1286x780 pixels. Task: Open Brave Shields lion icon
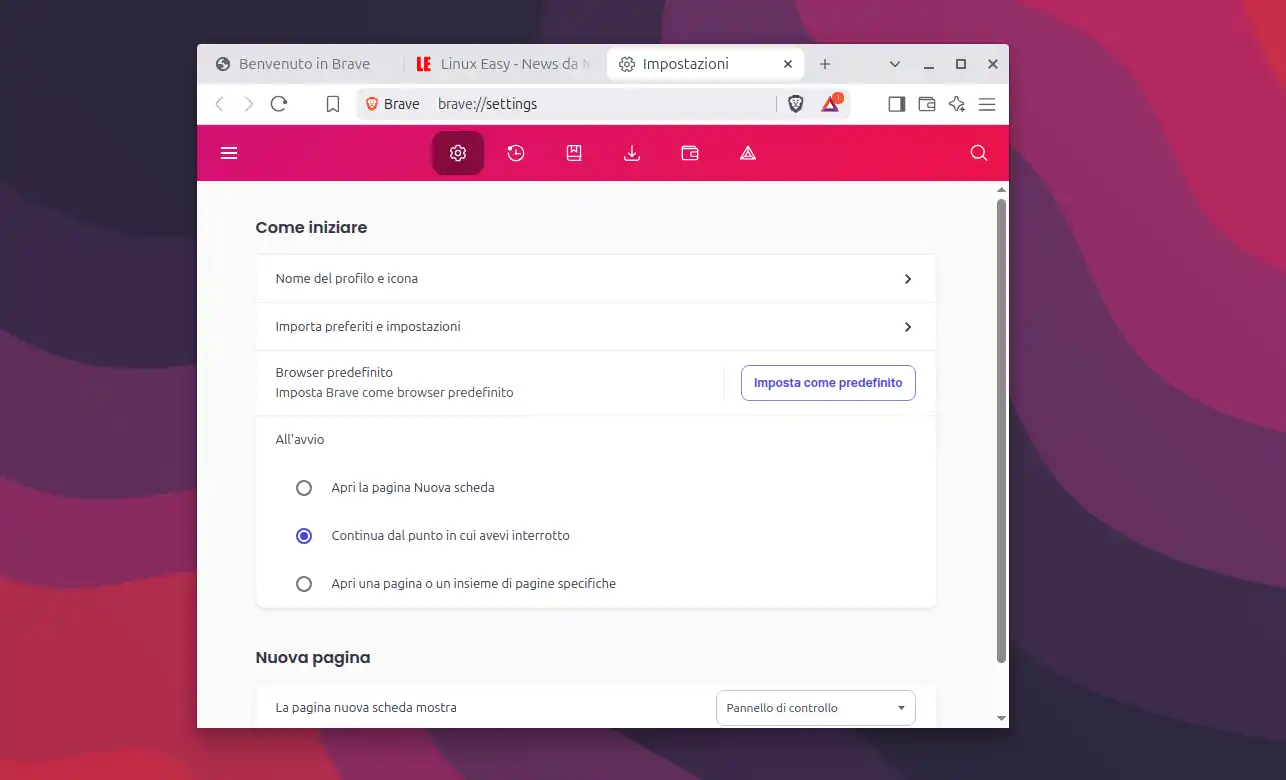click(796, 104)
